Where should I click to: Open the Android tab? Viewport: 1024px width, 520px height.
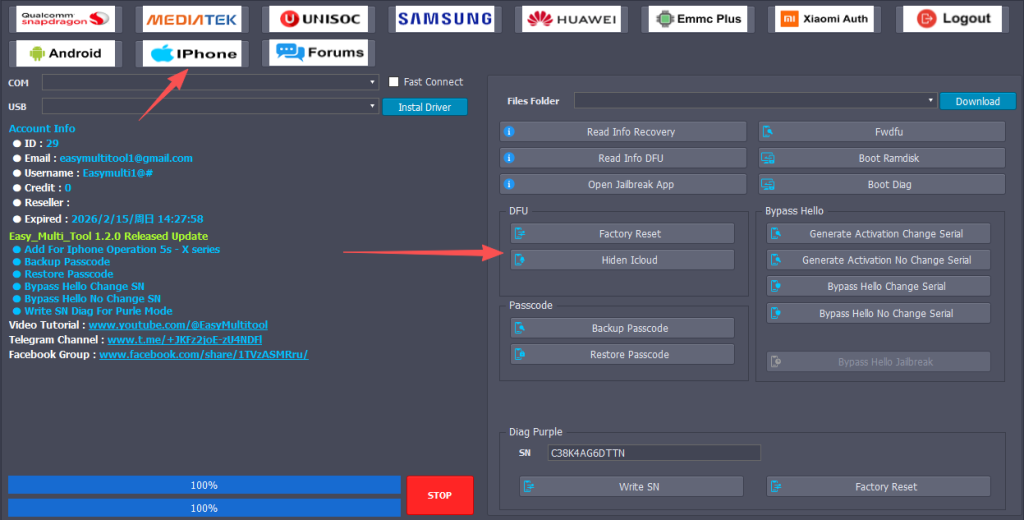click(65, 53)
